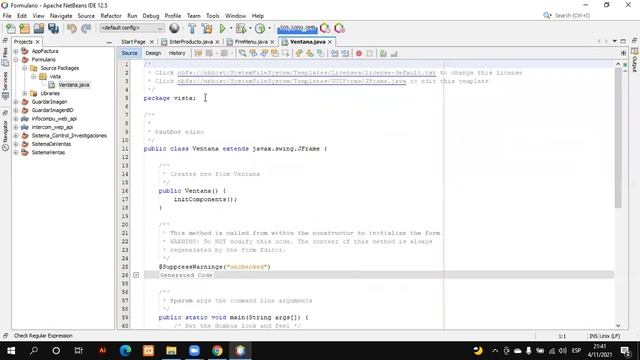This screenshot has width=640, height=360.
Task: Switch to the FrmMenu.java tab
Action: [251, 42]
